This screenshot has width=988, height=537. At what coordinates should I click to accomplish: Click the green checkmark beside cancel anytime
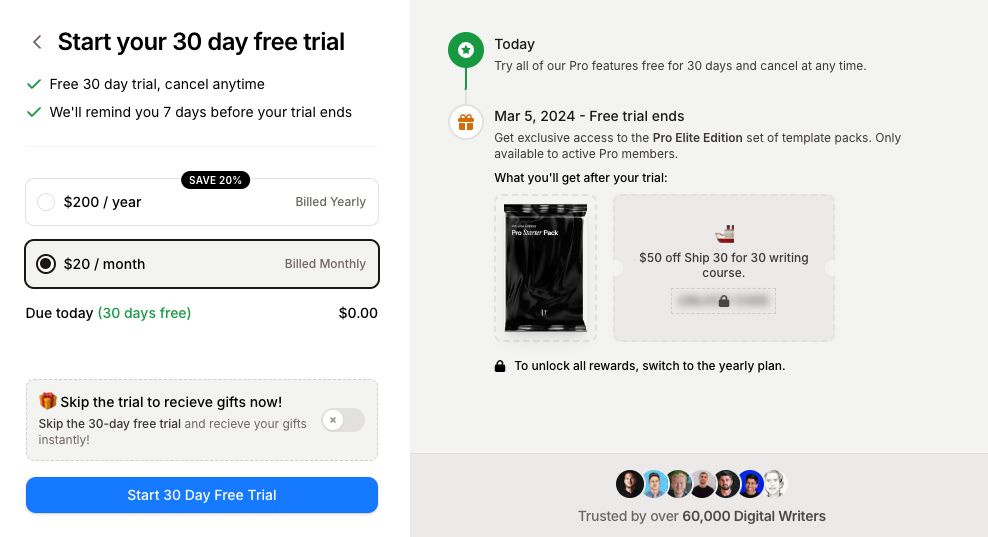tap(34, 84)
